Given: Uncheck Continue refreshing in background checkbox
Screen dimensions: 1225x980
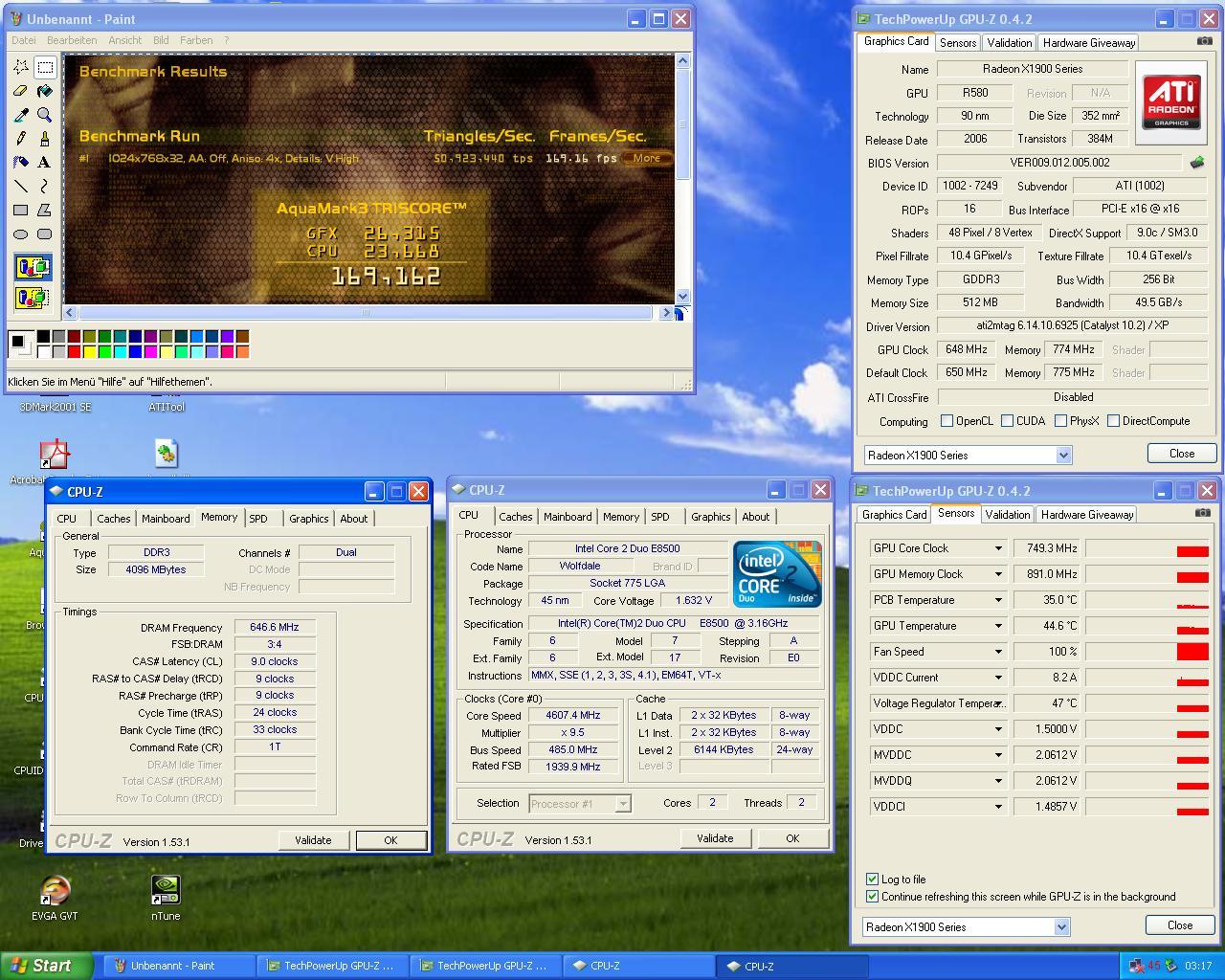Looking at the screenshot, I should pos(872,897).
